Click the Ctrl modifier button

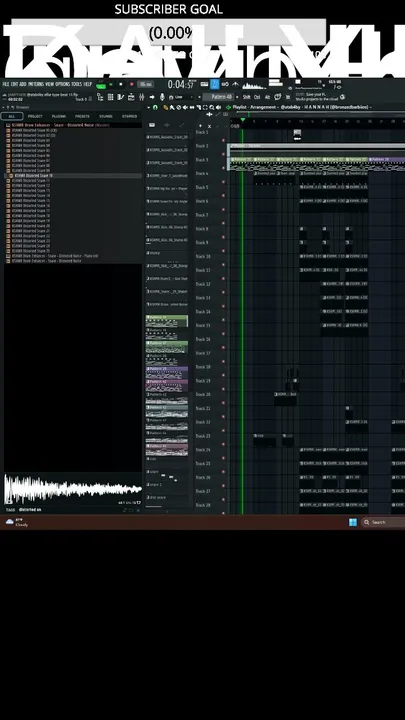coord(257,97)
